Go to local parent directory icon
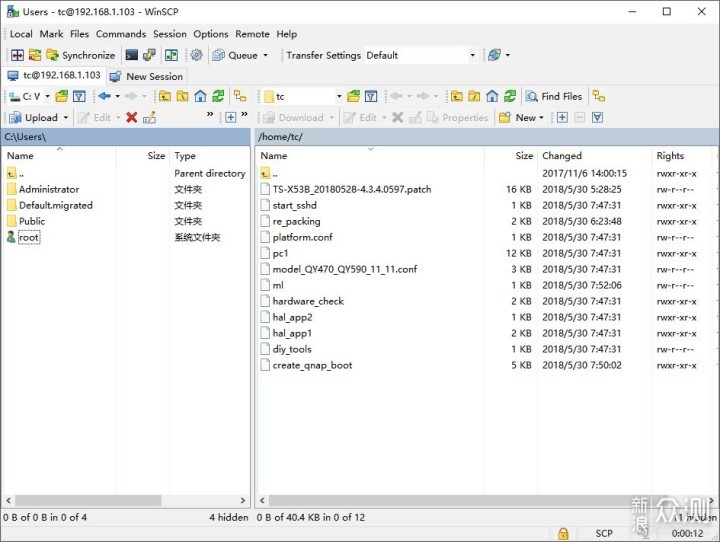The image size is (720, 542). coord(165,96)
